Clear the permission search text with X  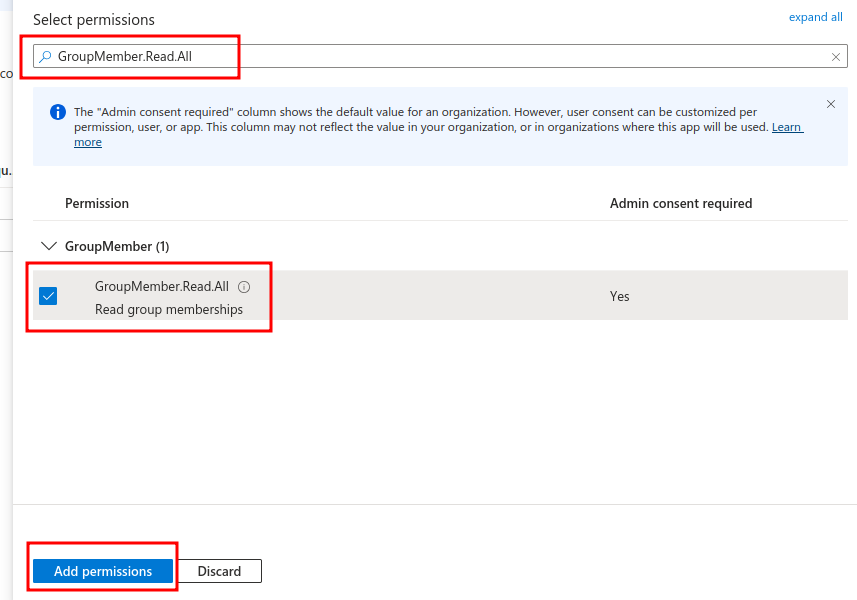click(836, 57)
